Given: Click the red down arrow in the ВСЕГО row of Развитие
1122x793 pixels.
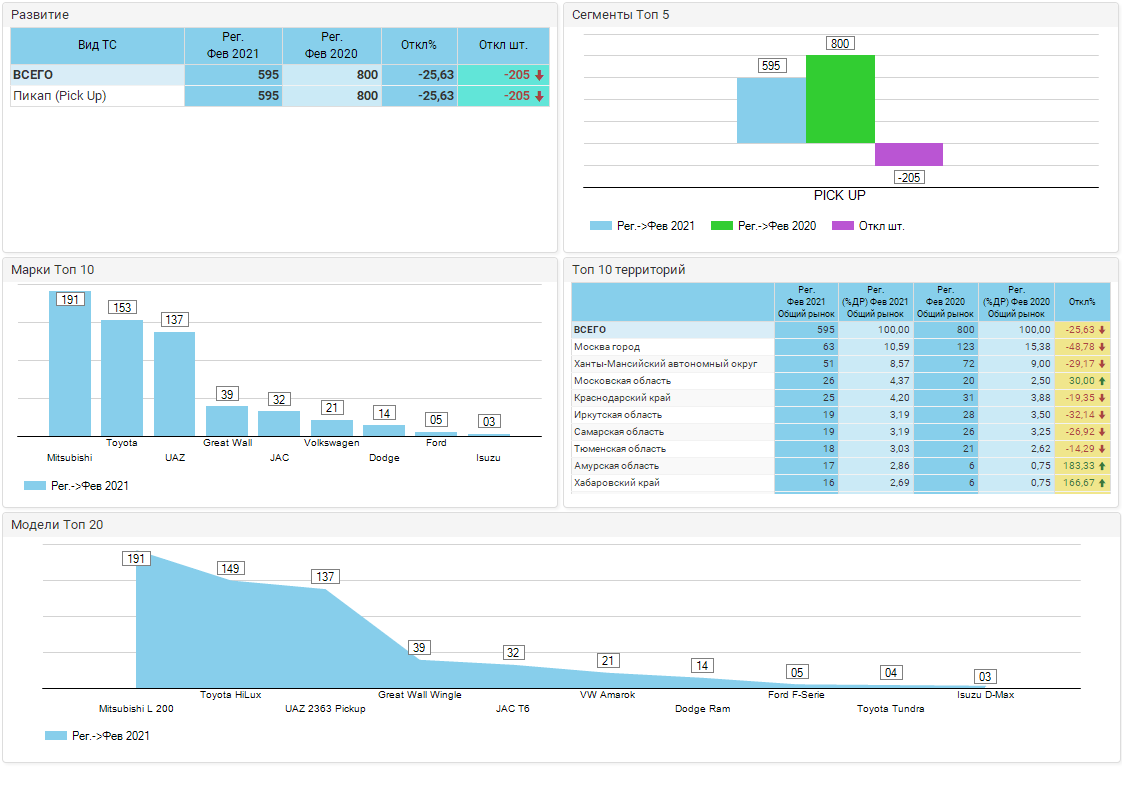Looking at the screenshot, I should click(539, 75).
